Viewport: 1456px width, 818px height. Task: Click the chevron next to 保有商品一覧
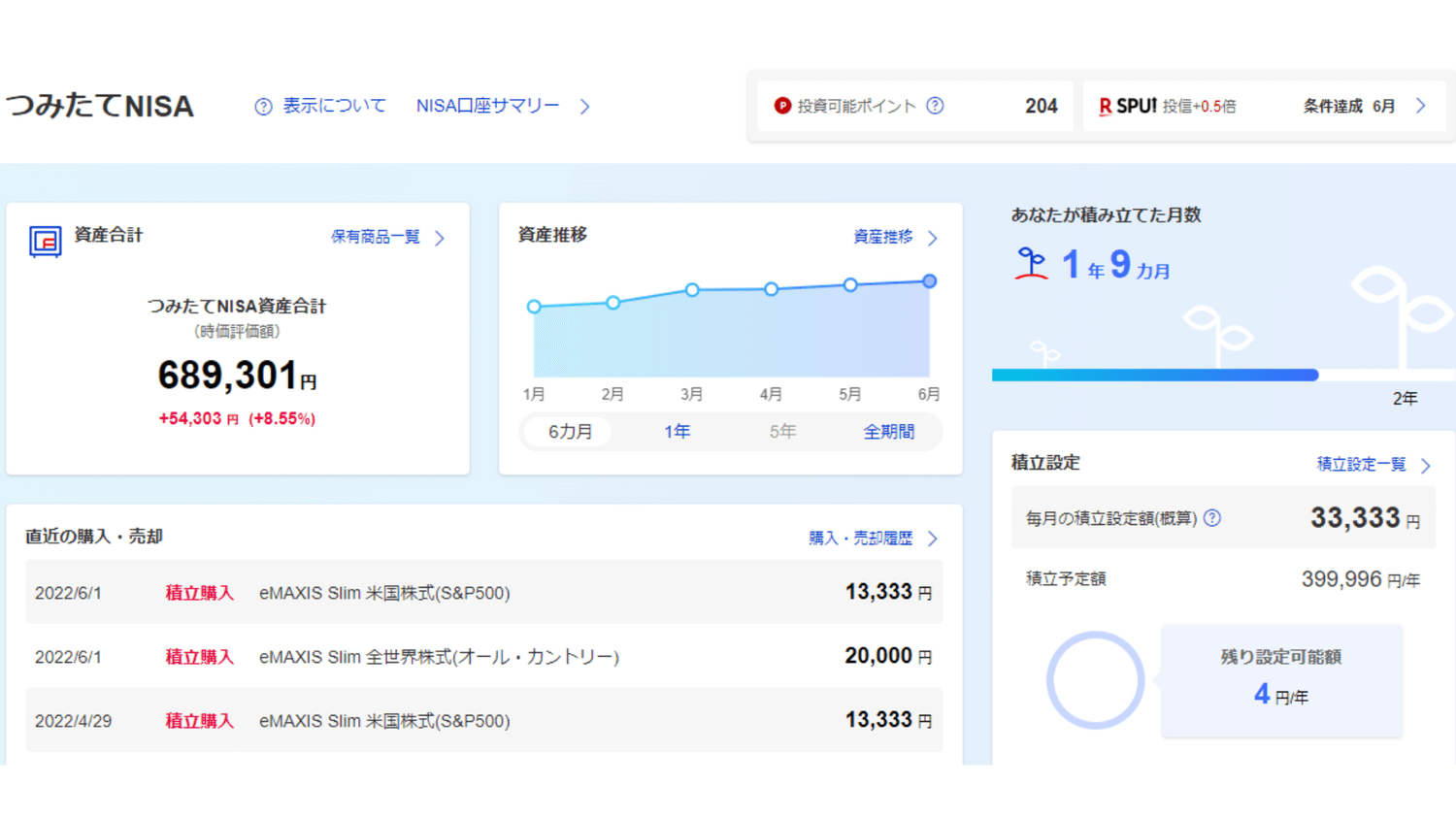point(440,238)
